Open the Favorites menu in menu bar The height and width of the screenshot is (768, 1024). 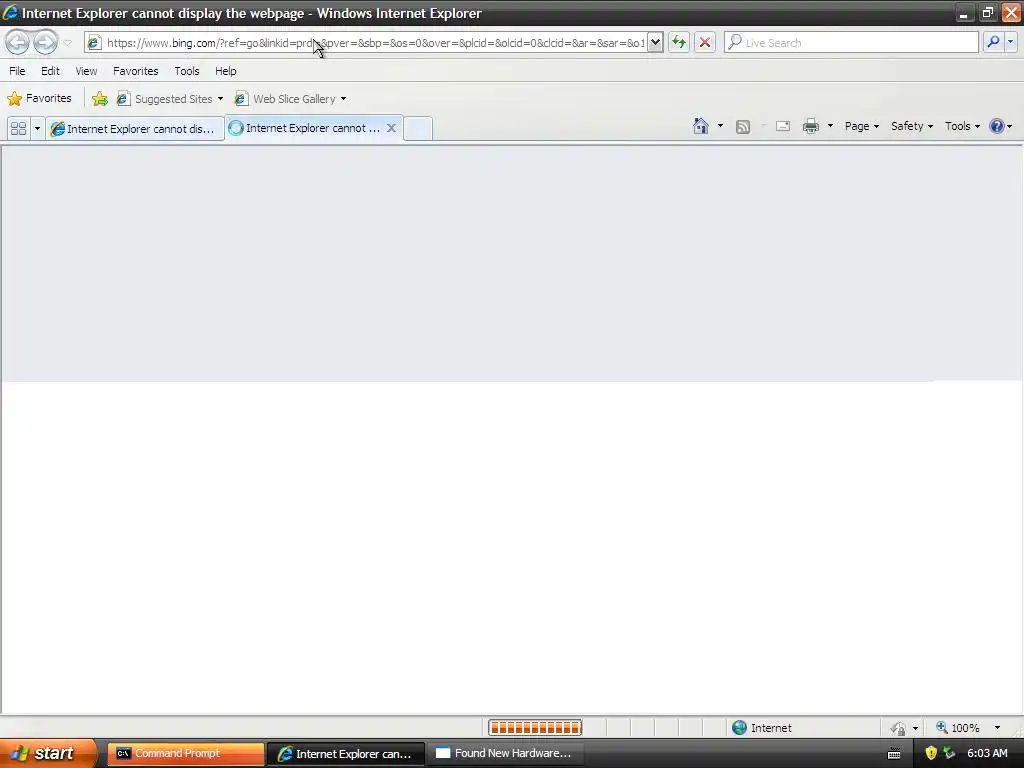[136, 71]
